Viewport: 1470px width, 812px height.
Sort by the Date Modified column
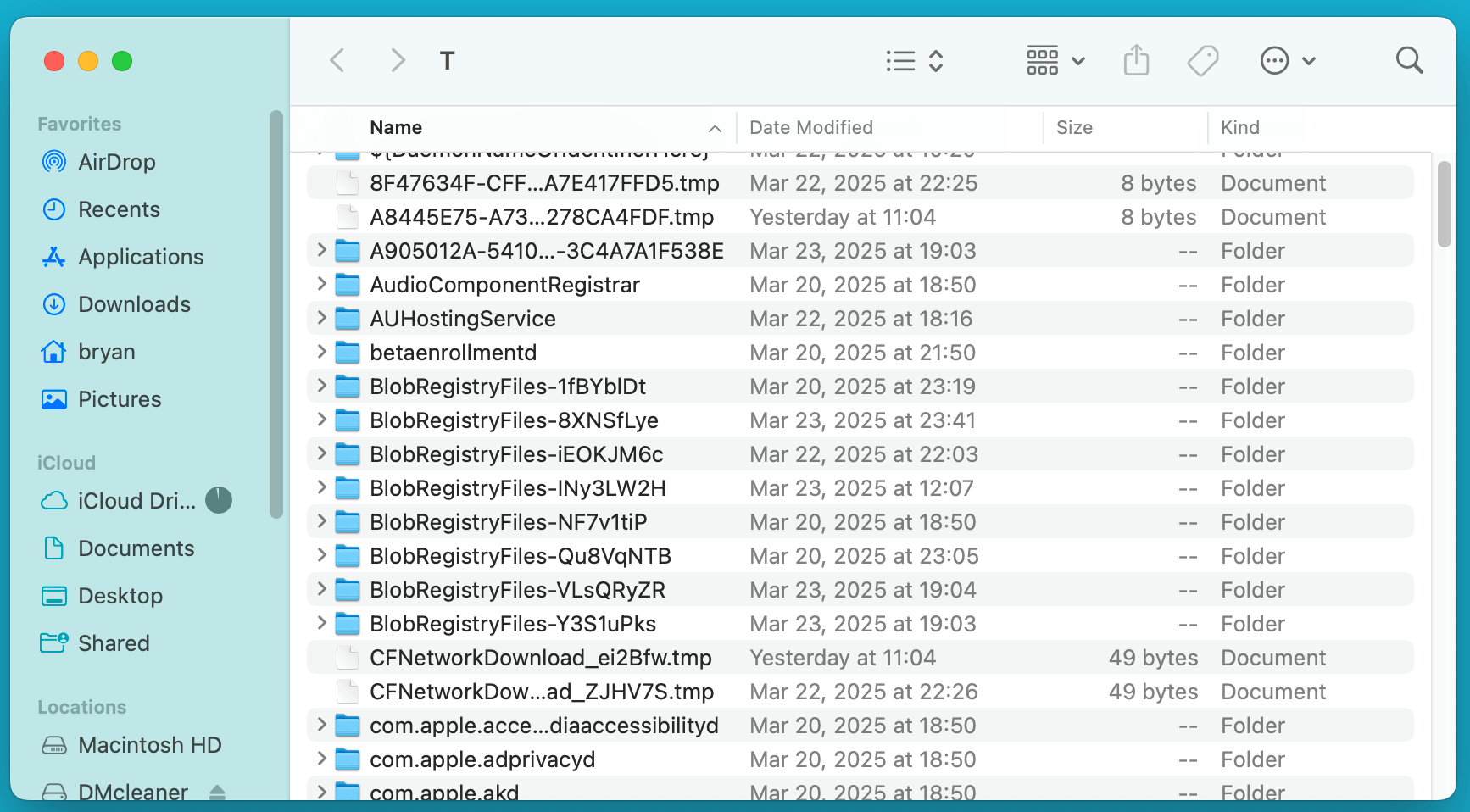tap(810, 127)
